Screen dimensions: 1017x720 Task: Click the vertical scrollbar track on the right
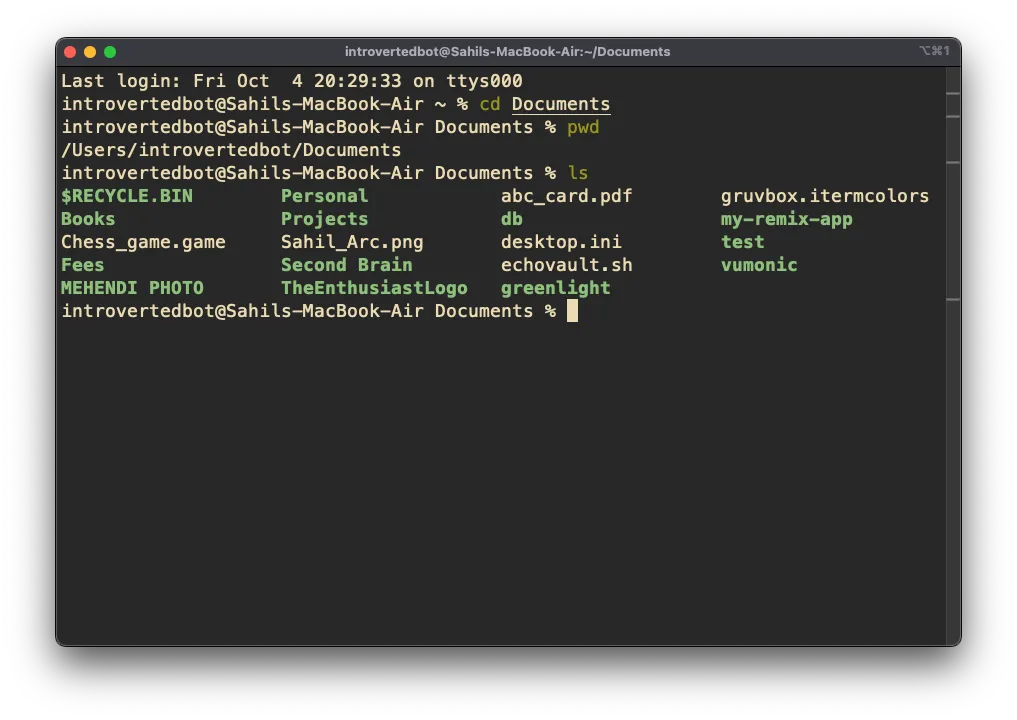952,400
